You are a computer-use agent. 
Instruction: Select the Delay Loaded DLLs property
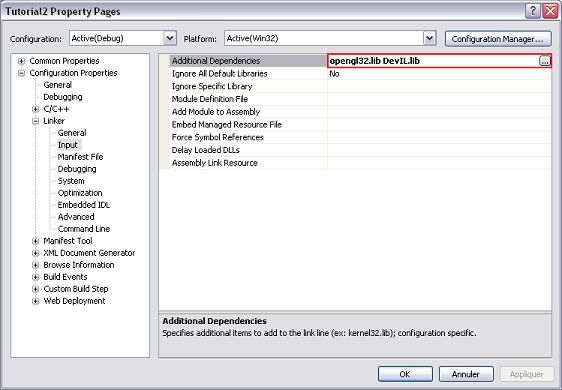click(205, 150)
